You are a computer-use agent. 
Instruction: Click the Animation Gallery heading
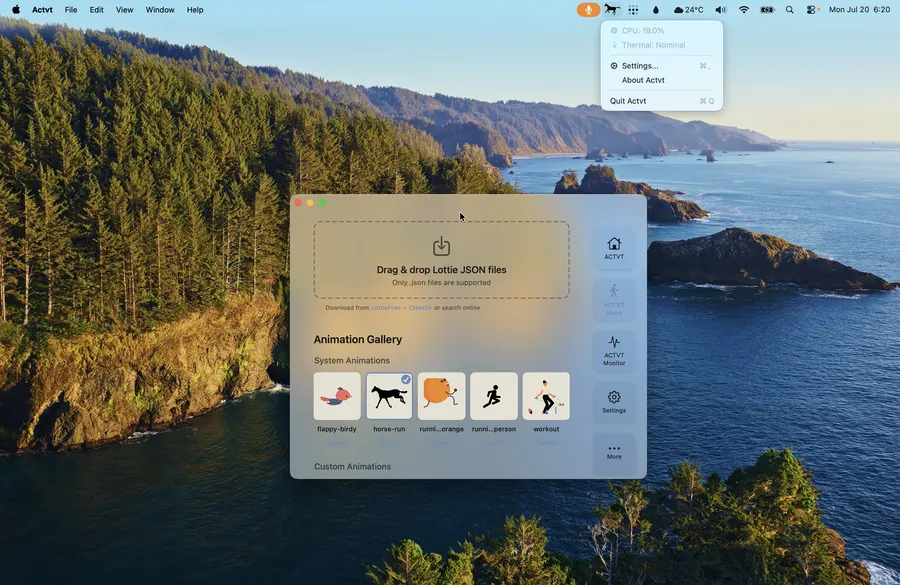[358, 339]
